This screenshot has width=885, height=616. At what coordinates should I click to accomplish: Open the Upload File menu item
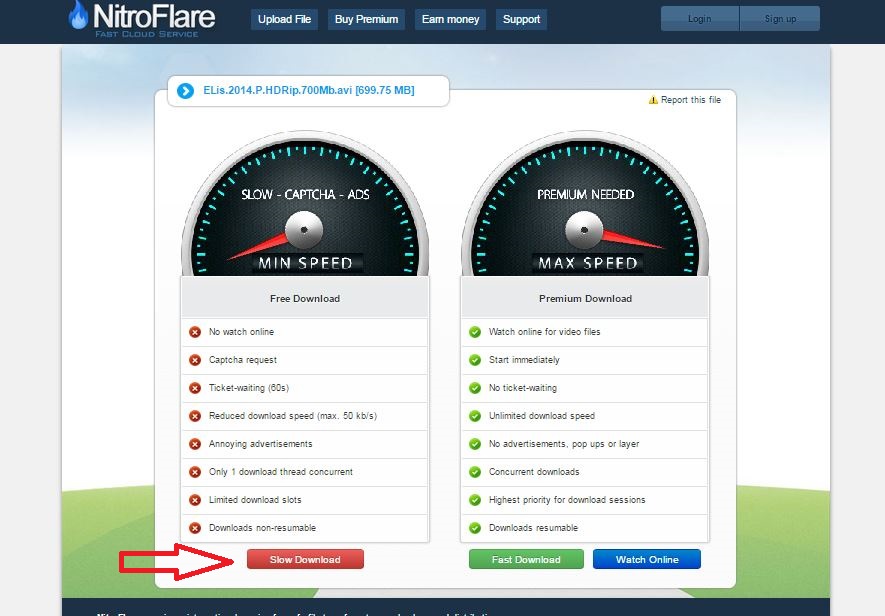point(284,19)
